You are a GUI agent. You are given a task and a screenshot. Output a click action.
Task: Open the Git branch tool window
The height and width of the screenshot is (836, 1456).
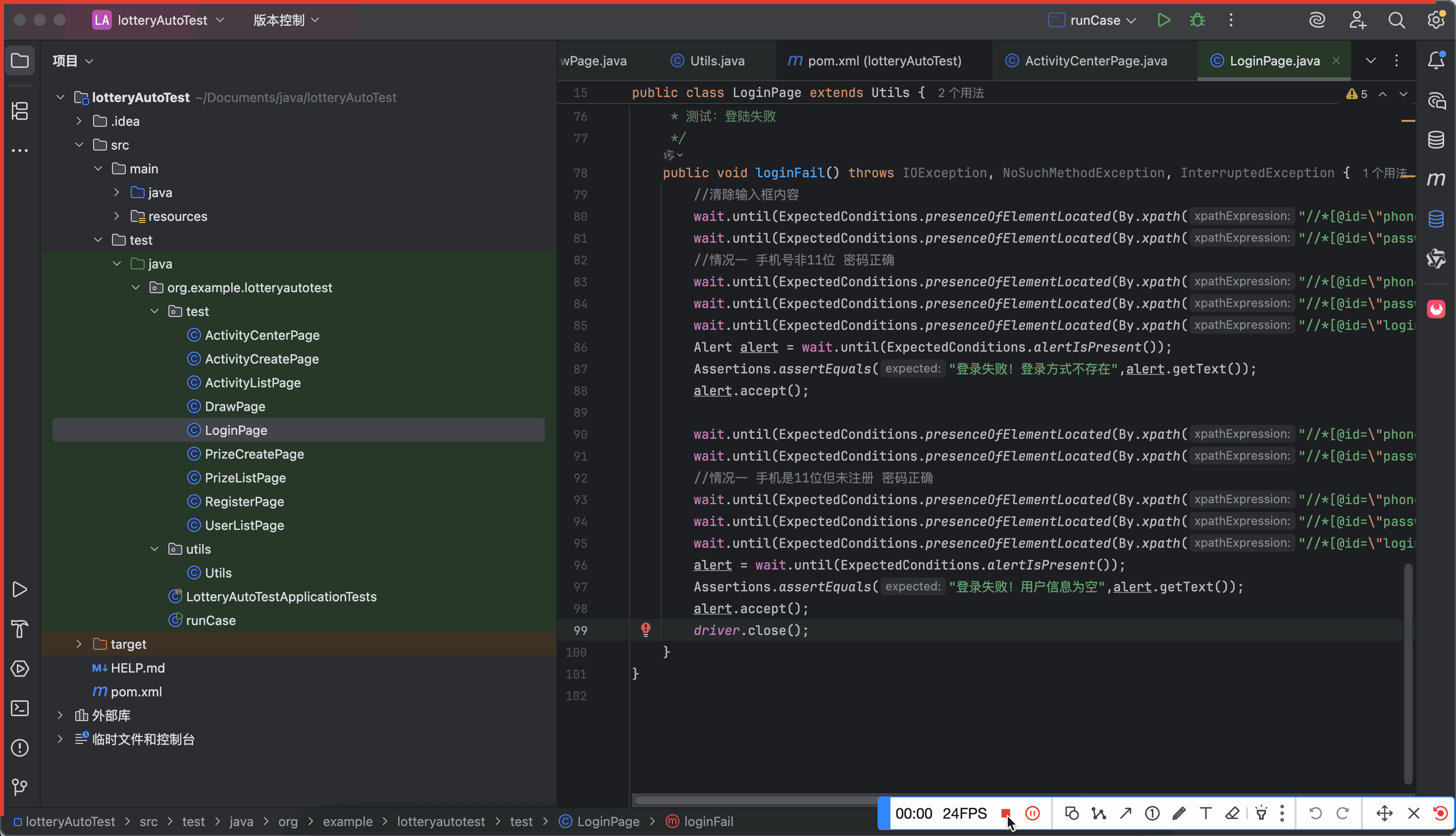point(20,787)
